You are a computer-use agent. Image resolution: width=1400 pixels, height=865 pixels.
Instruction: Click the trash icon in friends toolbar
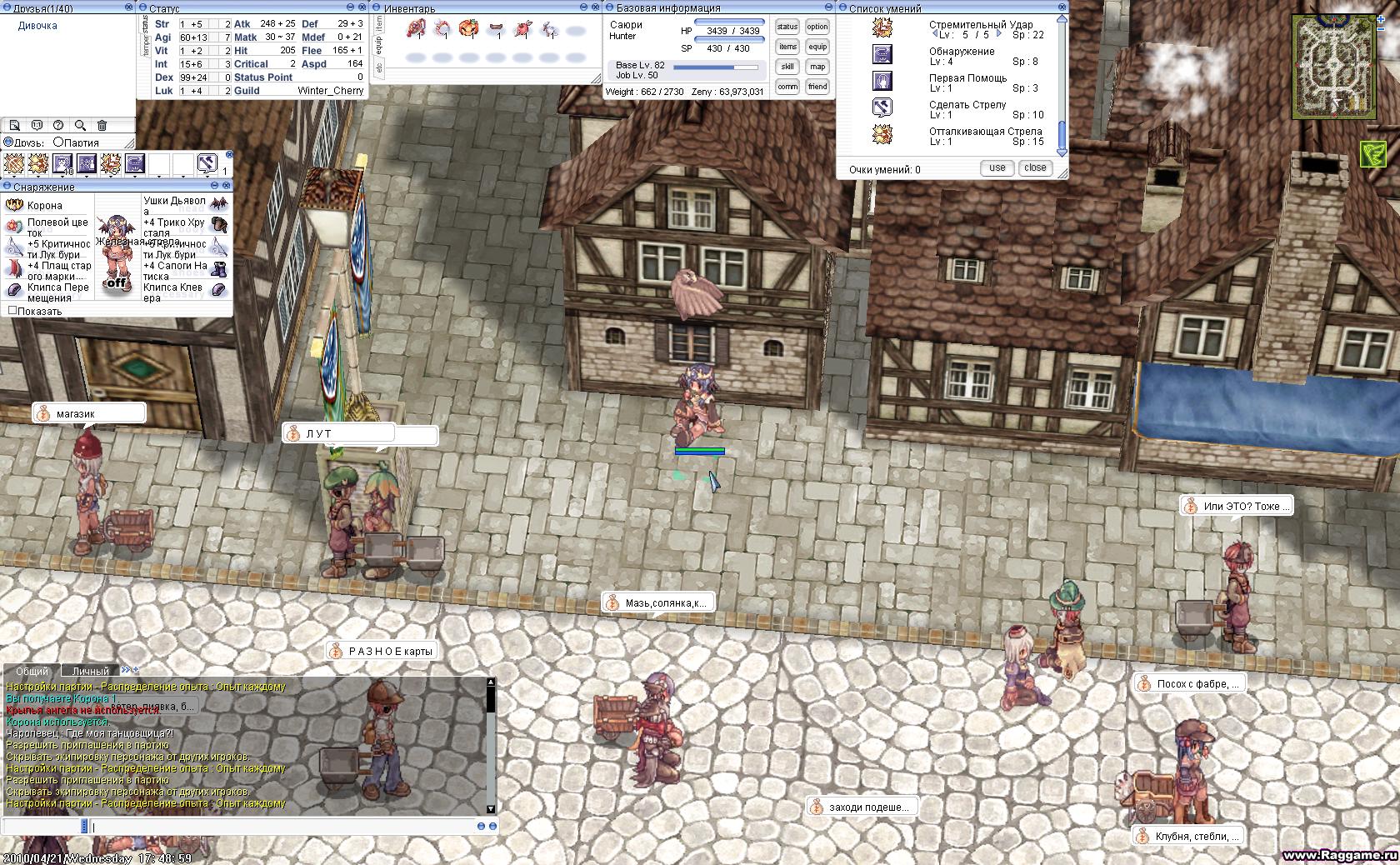point(102,125)
